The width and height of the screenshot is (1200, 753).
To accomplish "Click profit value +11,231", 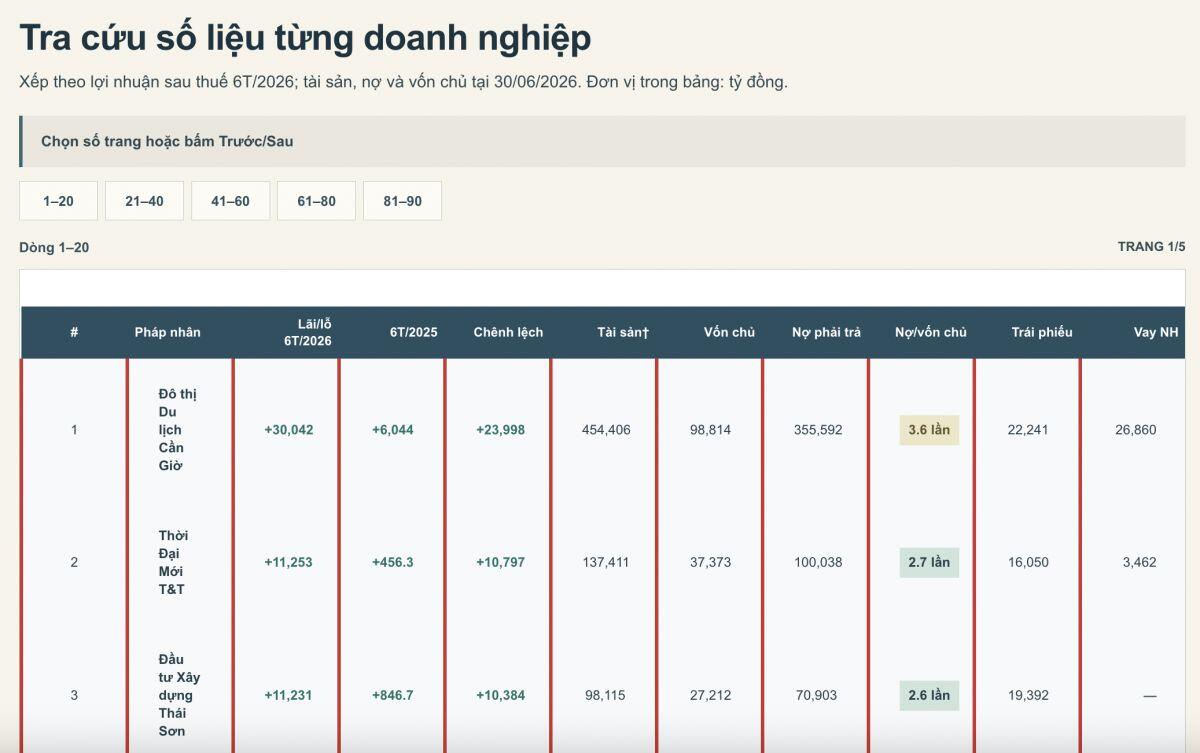I will 289,695.
